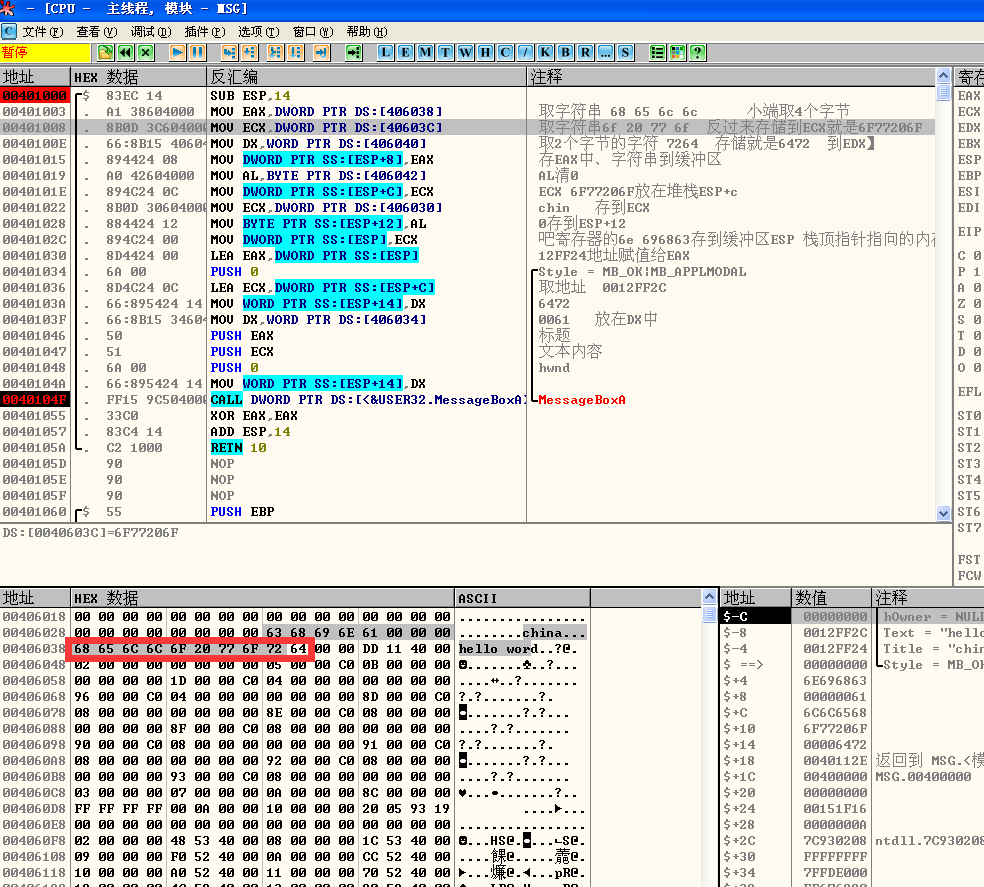Screen dimensions: 984x887
Task: Select the PUSH EBP instruction
Action: click(x=242, y=512)
